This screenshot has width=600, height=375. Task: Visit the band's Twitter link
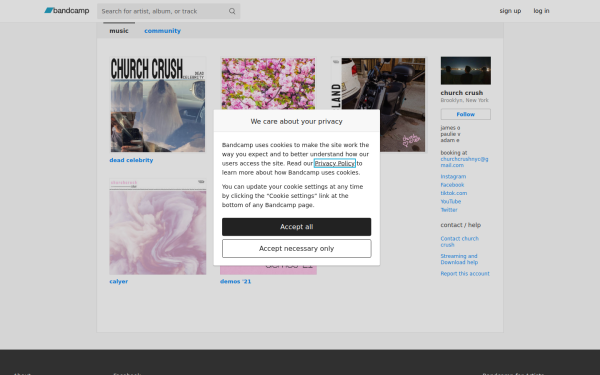click(449, 210)
